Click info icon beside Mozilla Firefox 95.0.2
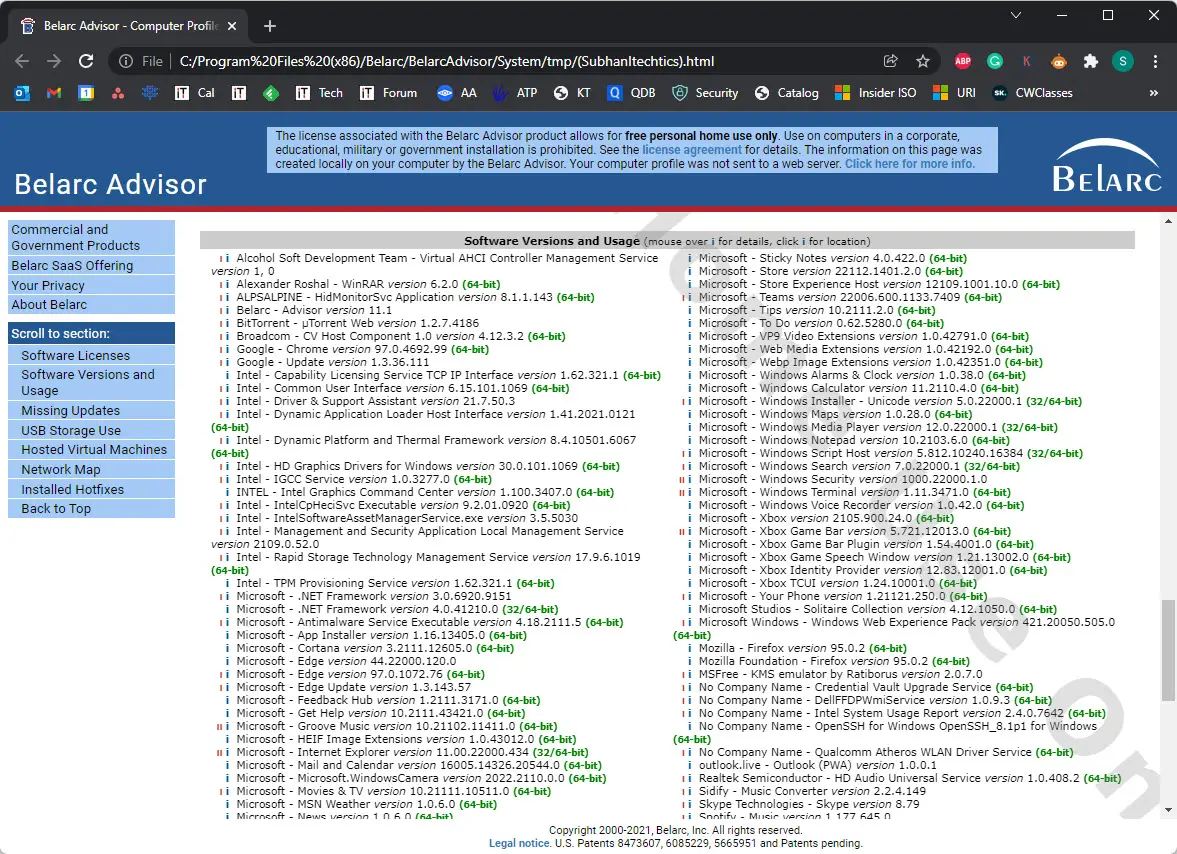This screenshot has width=1177, height=854. point(690,648)
